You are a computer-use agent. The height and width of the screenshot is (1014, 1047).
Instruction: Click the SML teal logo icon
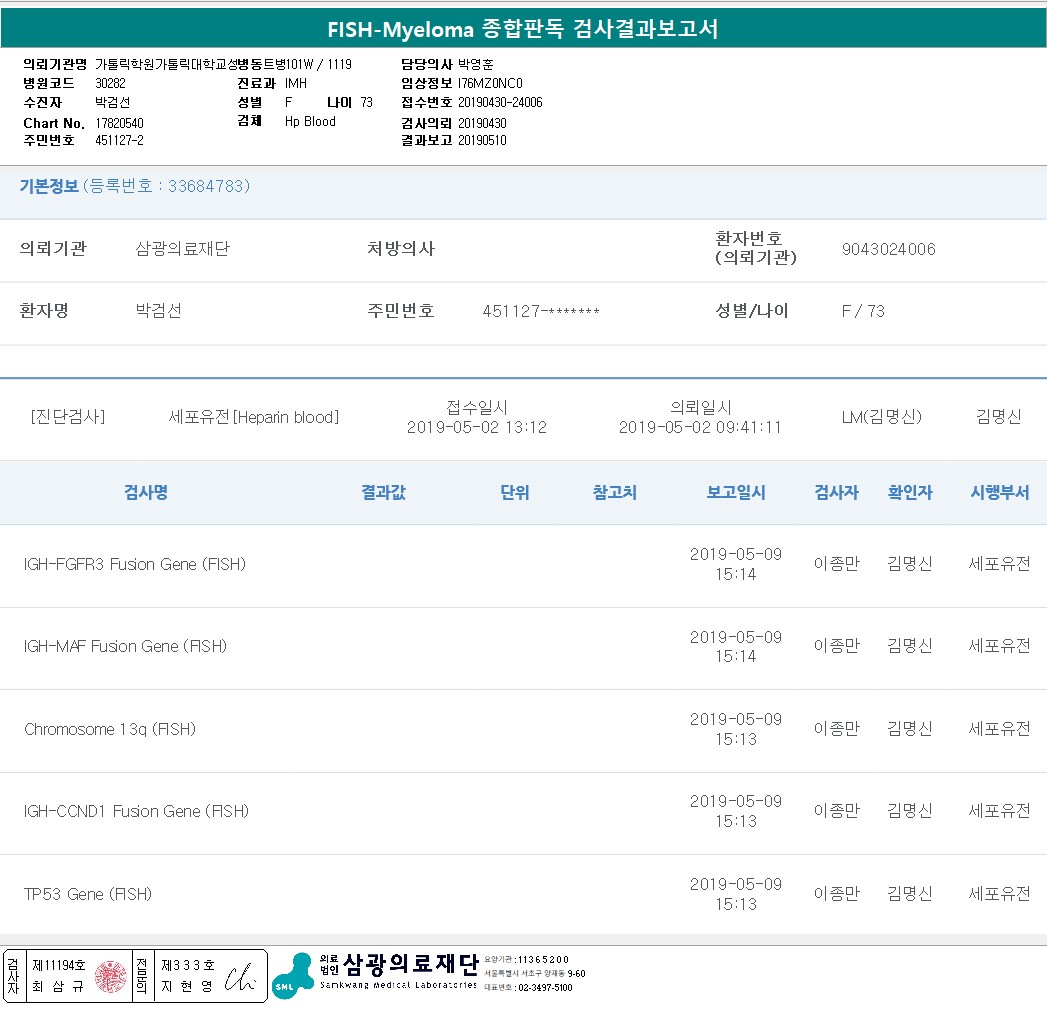pos(292,976)
